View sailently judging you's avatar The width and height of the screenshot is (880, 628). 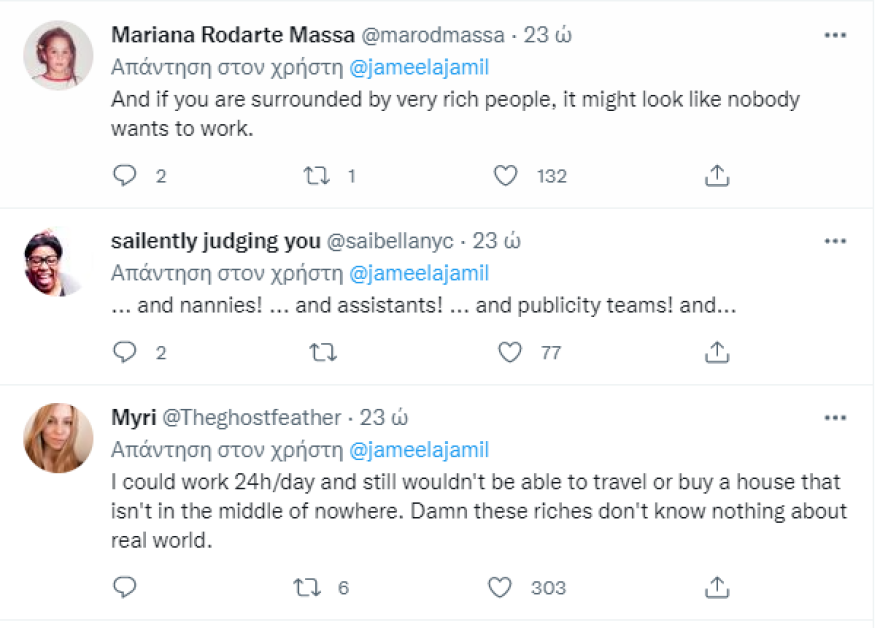coord(58,262)
